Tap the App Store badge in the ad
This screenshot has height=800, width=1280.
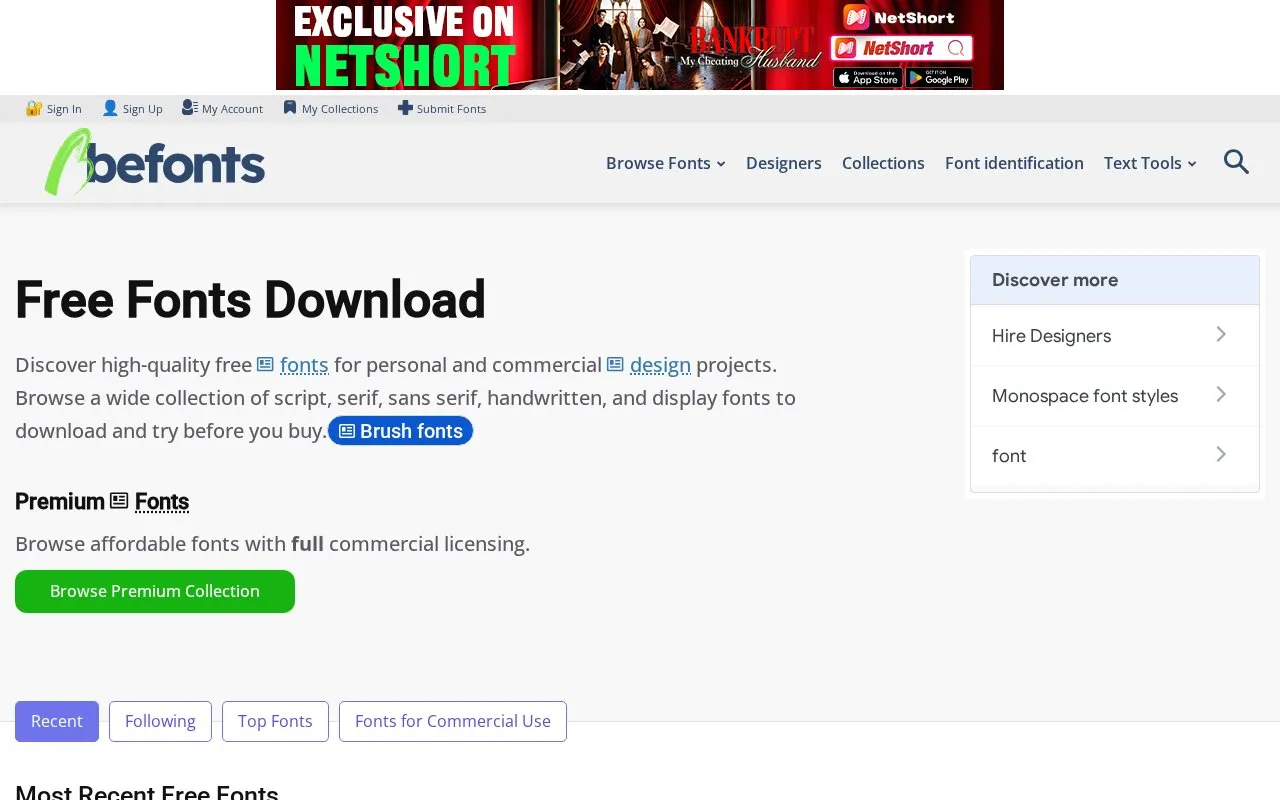[x=868, y=78]
